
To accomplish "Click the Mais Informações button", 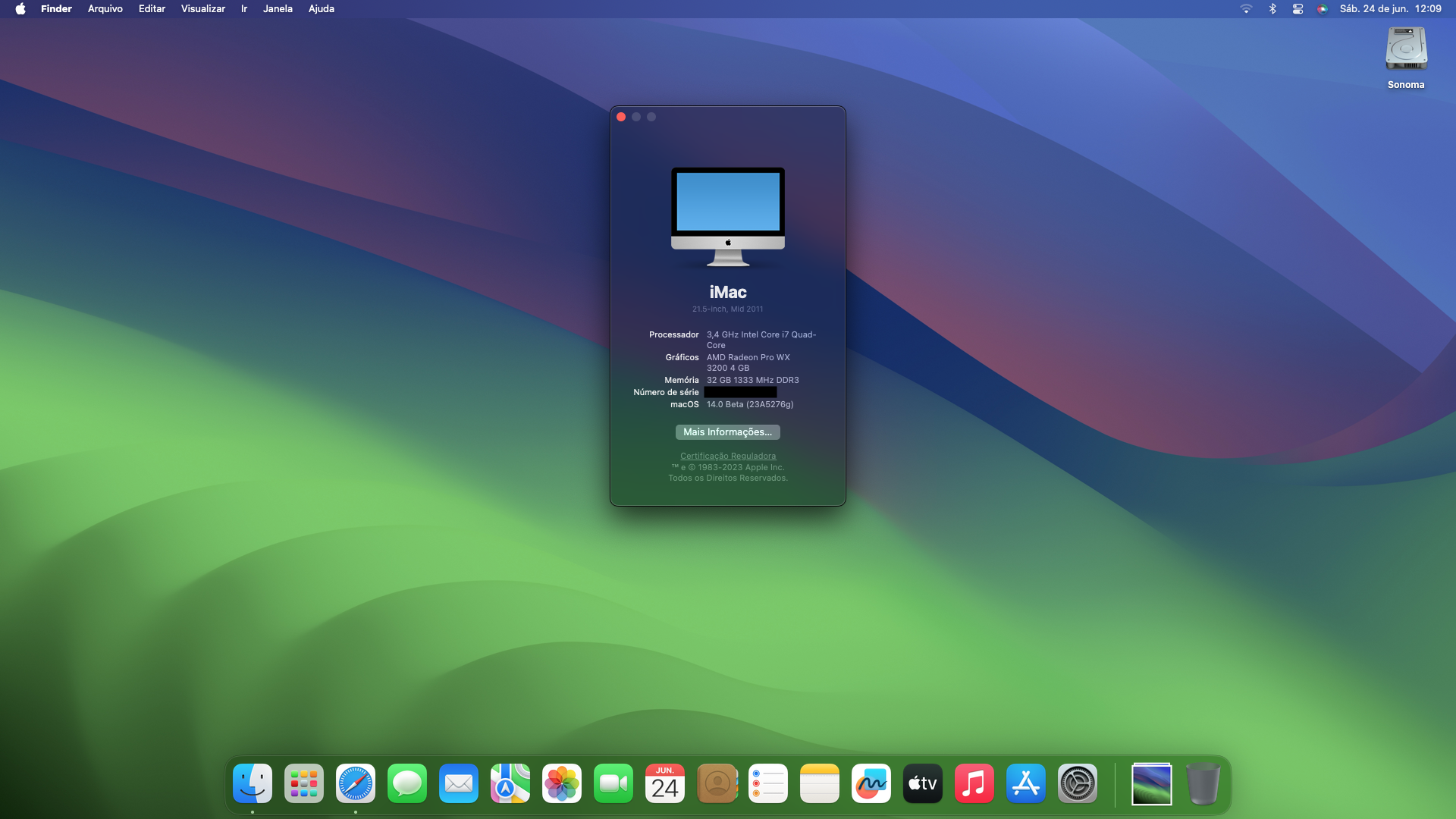I will (x=727, y=432).
